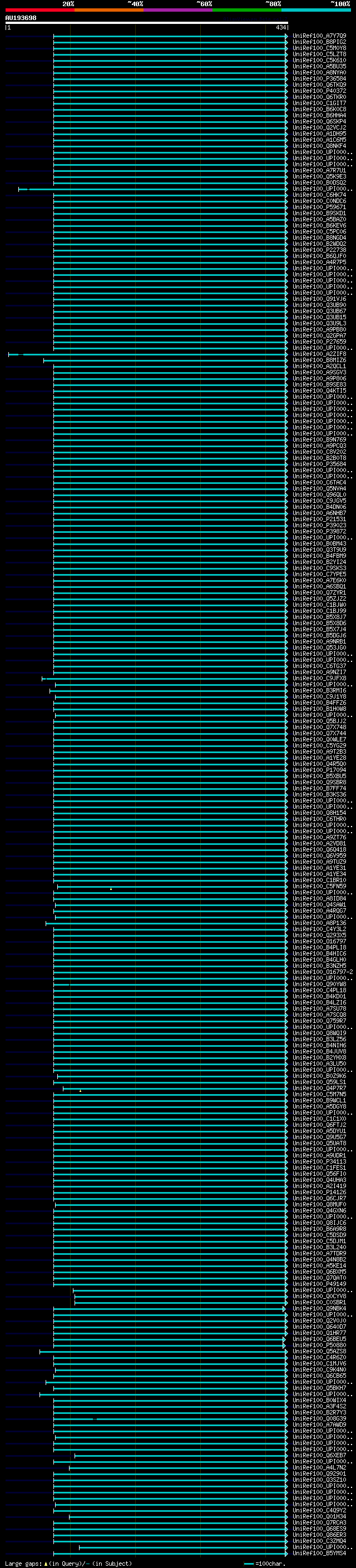Select hit label UniRef100_C5LZT8
The image size is (356, 1568).
(319, 54)
